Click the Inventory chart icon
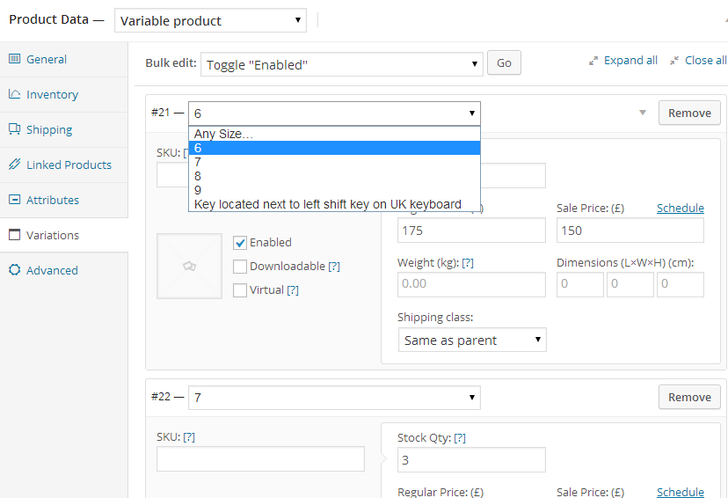The width and height of the screenshot is (728, 498). pos(14,94)
